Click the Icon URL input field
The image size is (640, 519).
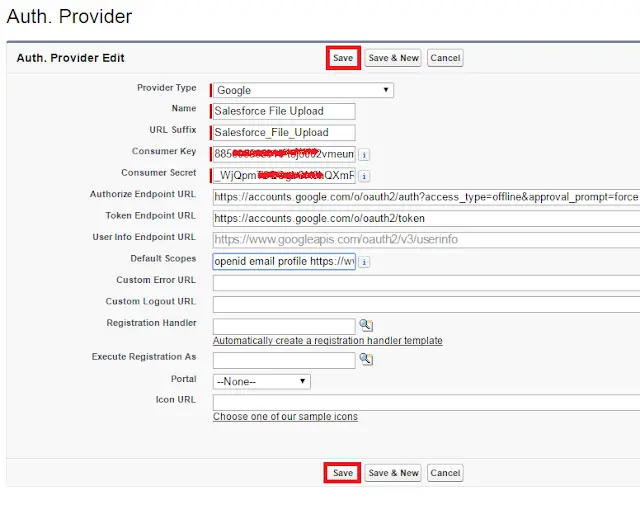[427, 403]
